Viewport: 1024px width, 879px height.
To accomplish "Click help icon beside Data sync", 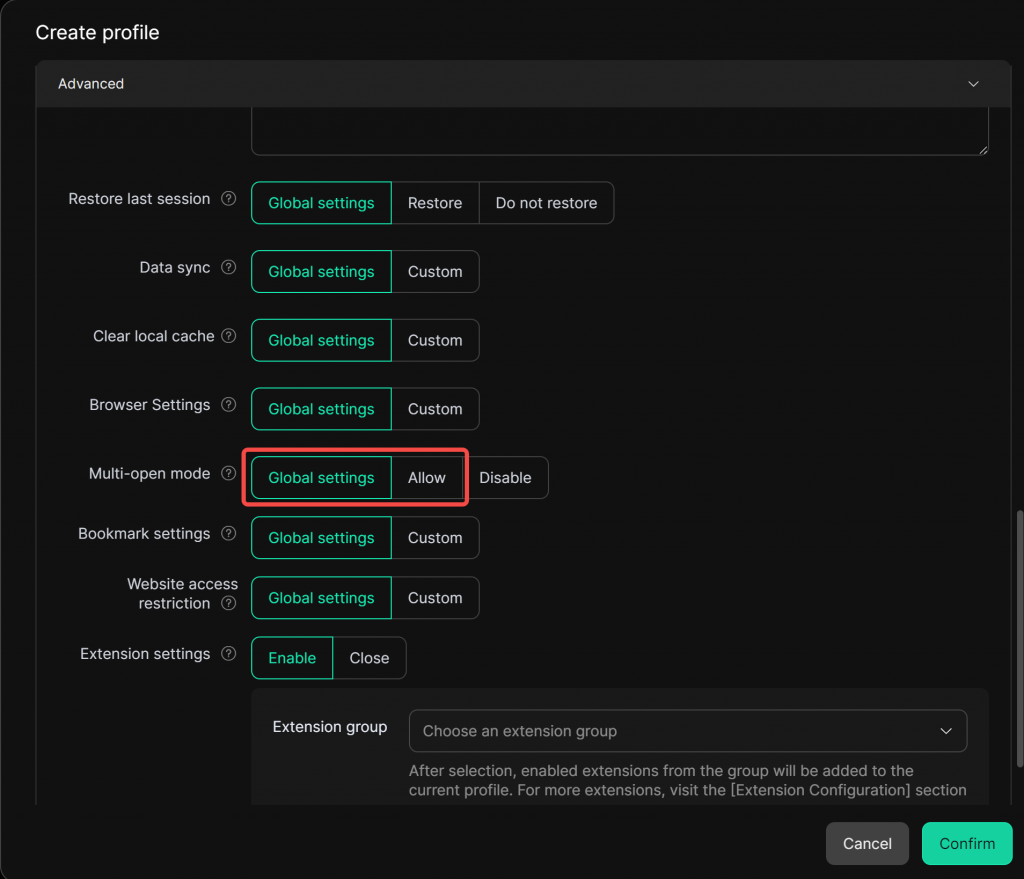I will coord(228,268).
